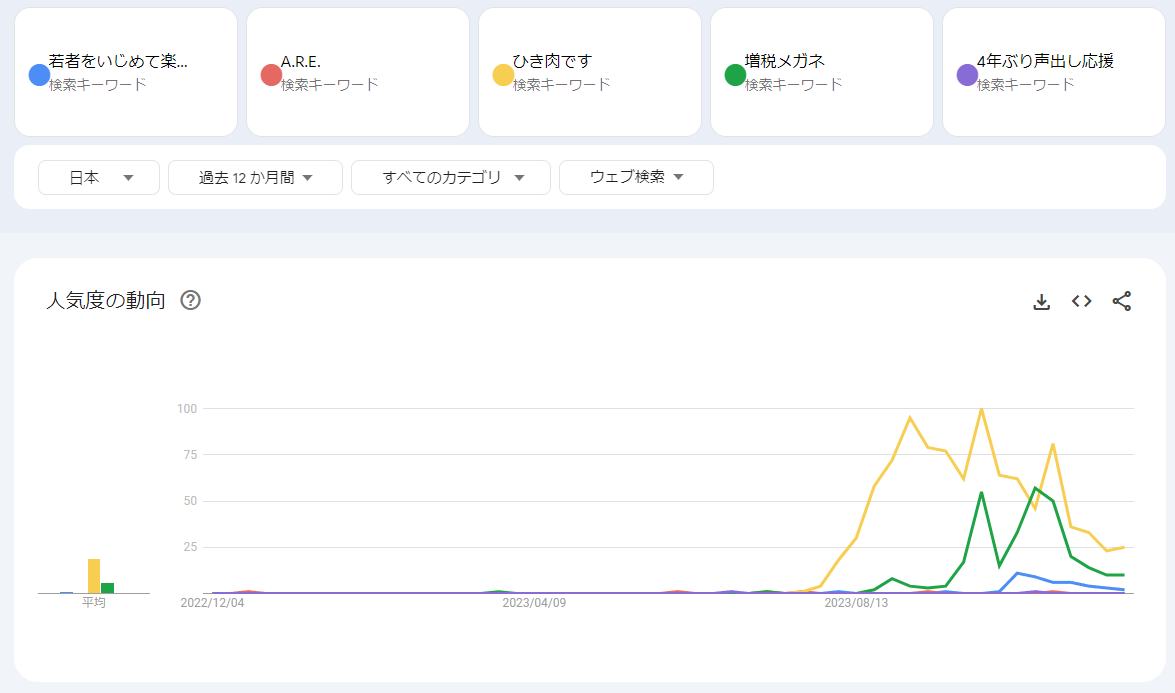Click the 4年ぶり声出し応援 keyword label
Screen dimensions: 1175x693
tap(1045, 62)
